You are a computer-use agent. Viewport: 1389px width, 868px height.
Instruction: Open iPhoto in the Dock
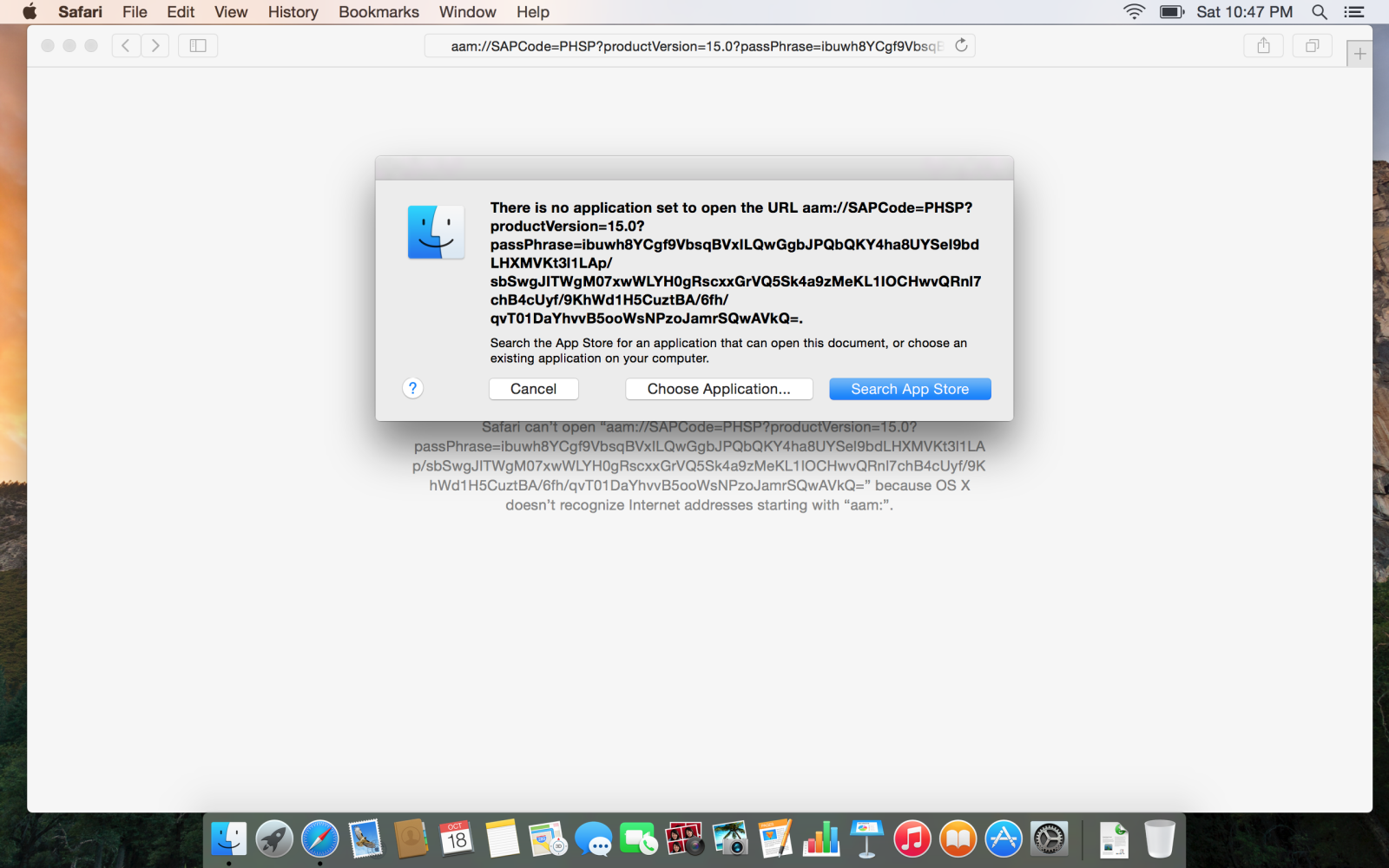730,839
